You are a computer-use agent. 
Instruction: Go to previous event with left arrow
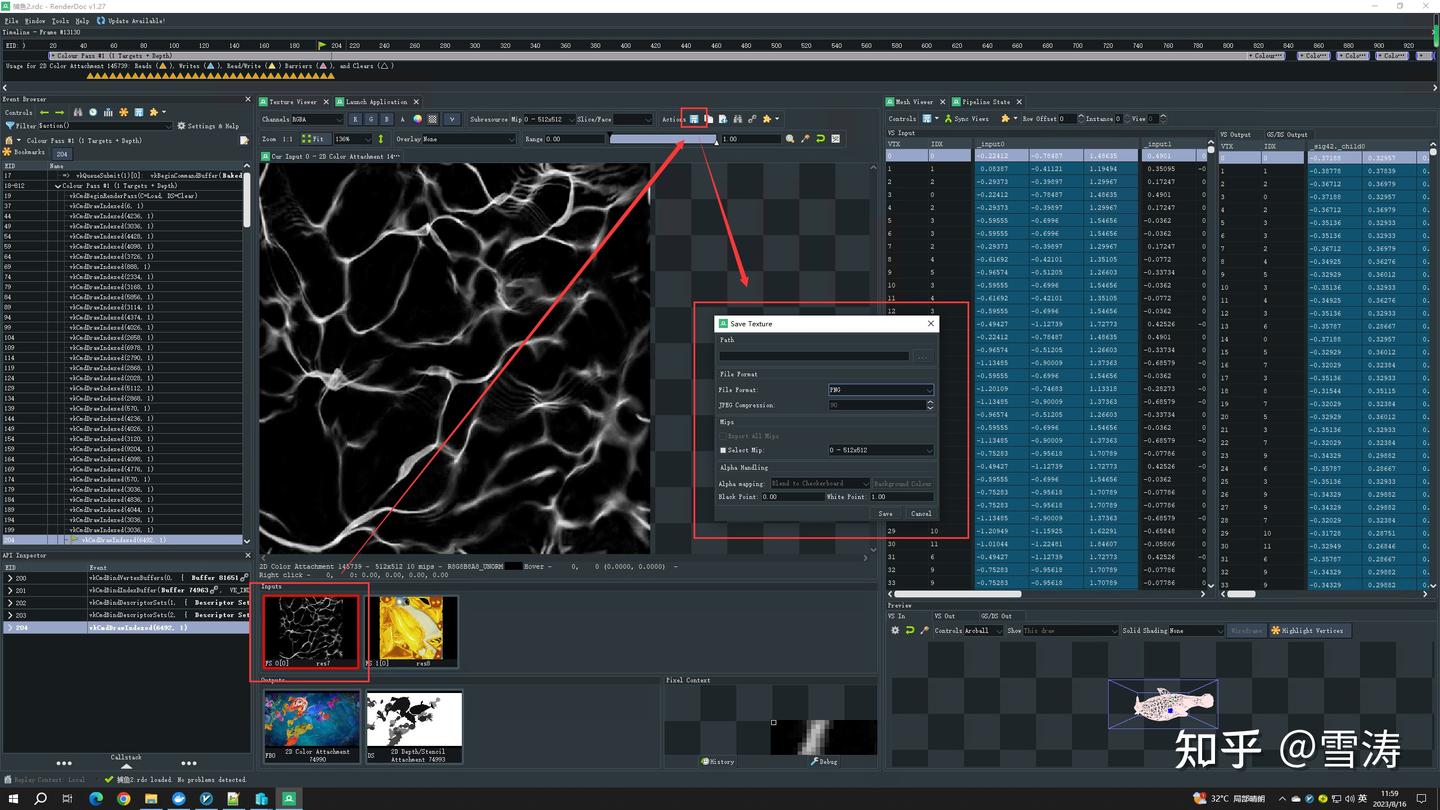tap(44, 112)
